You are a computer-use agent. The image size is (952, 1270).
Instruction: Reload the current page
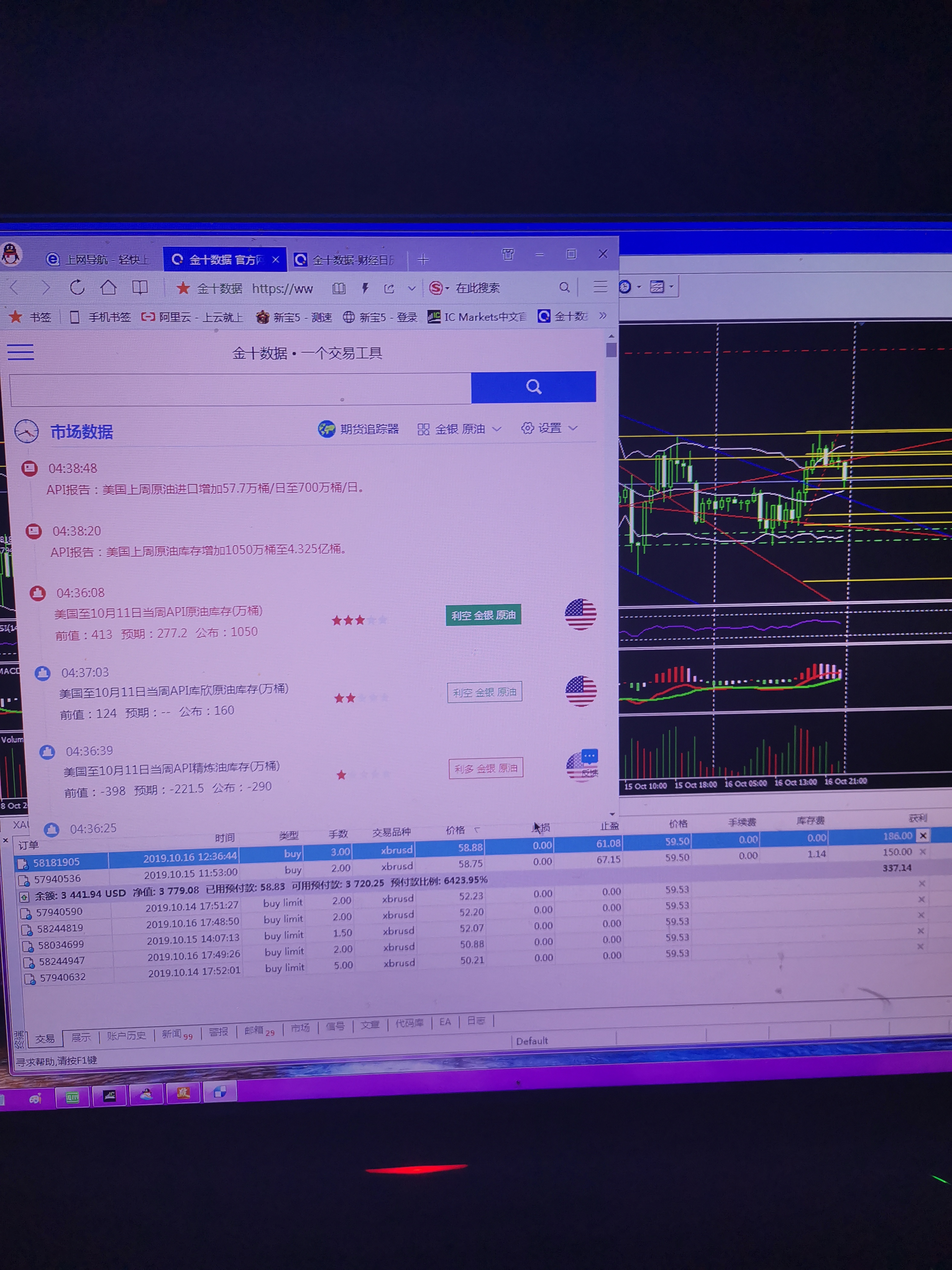[x=77, y=287]
